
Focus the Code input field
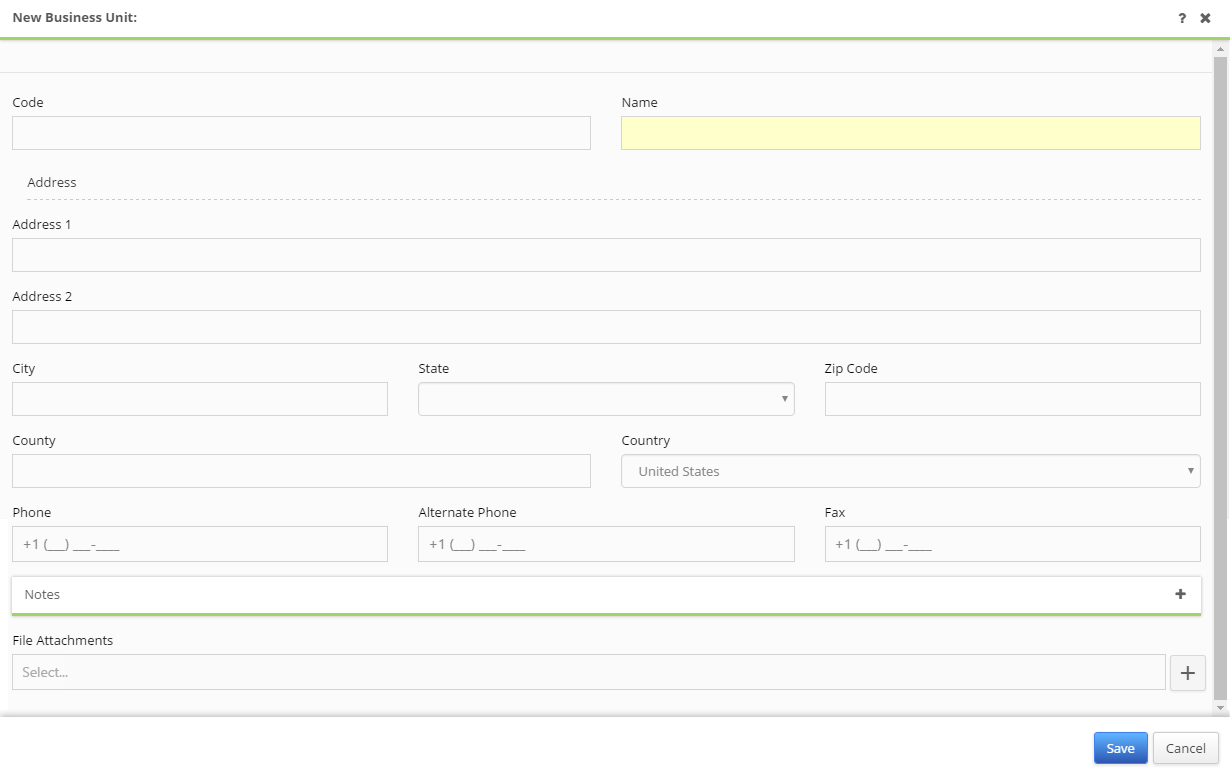coord(301,133)
